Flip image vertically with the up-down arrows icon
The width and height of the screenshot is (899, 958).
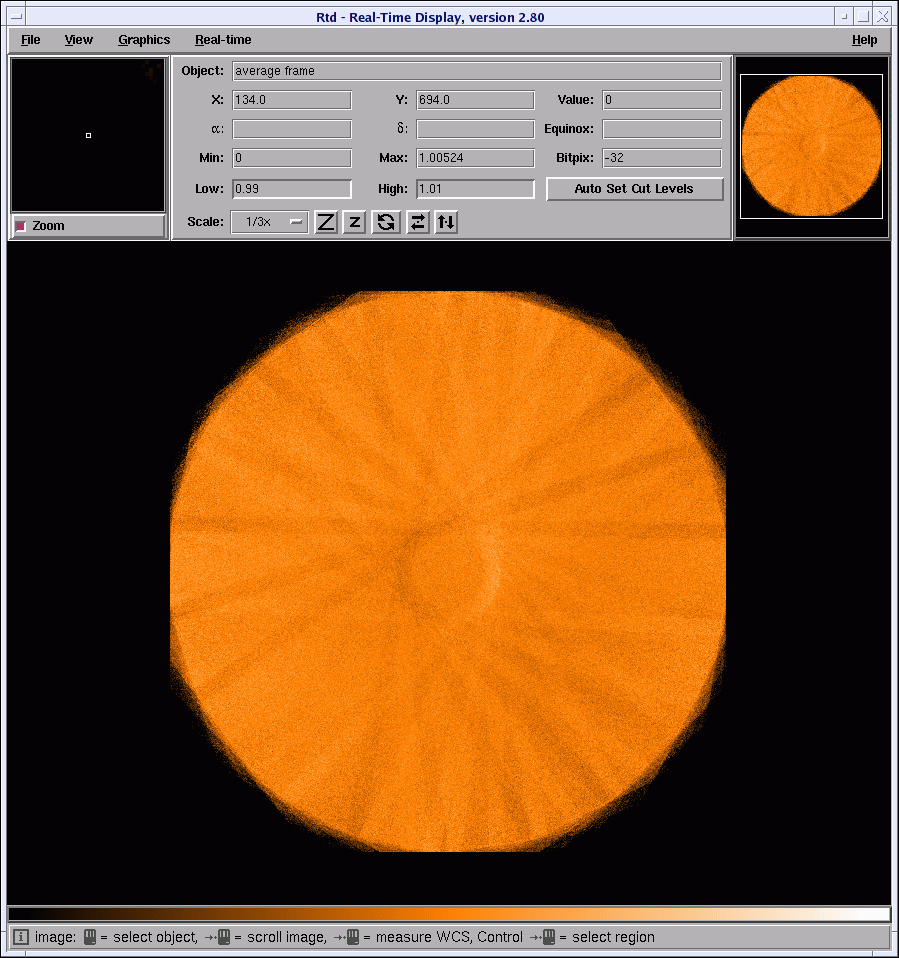(446, 222)
